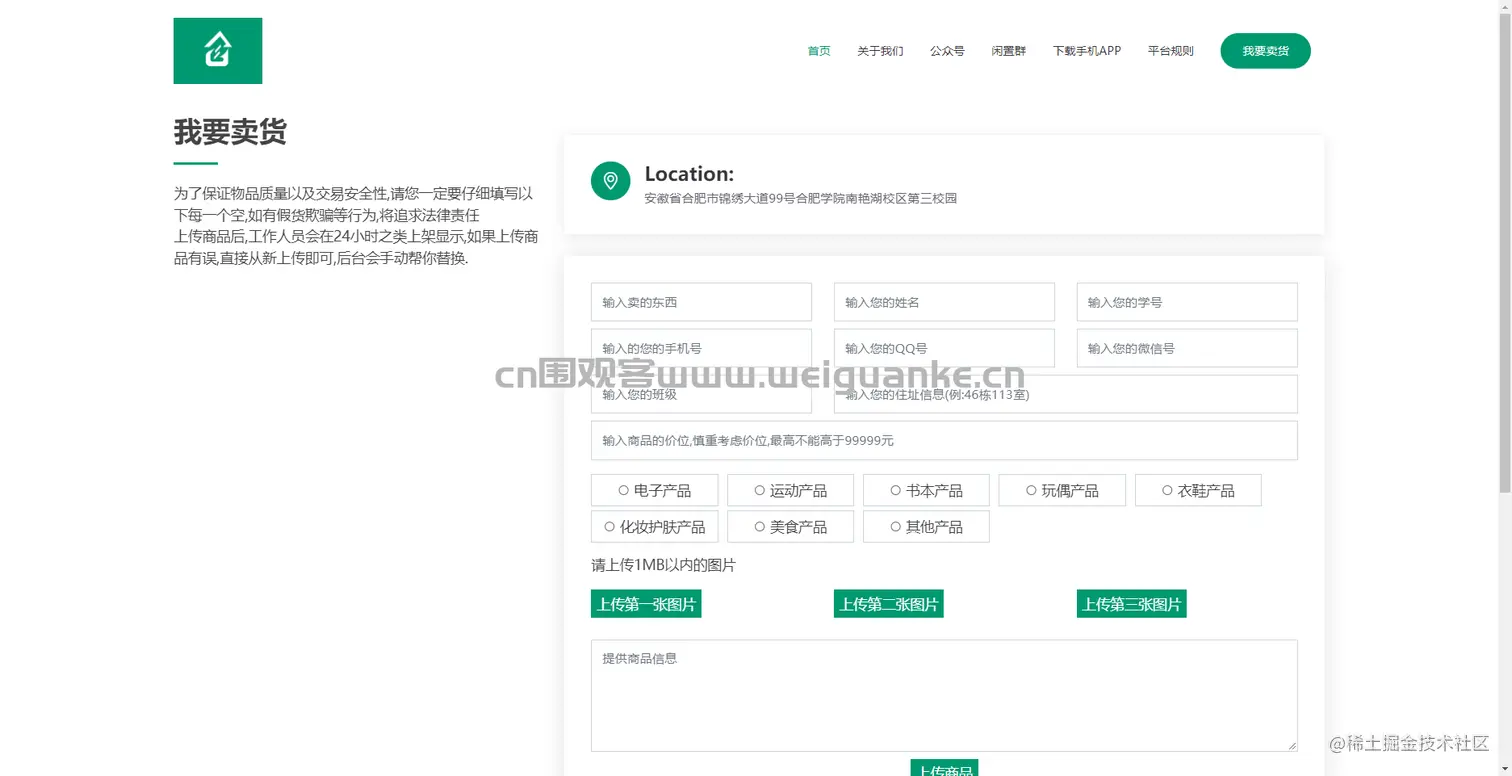
Task: Open the 公众号 menu item
Action: (947, 51)
